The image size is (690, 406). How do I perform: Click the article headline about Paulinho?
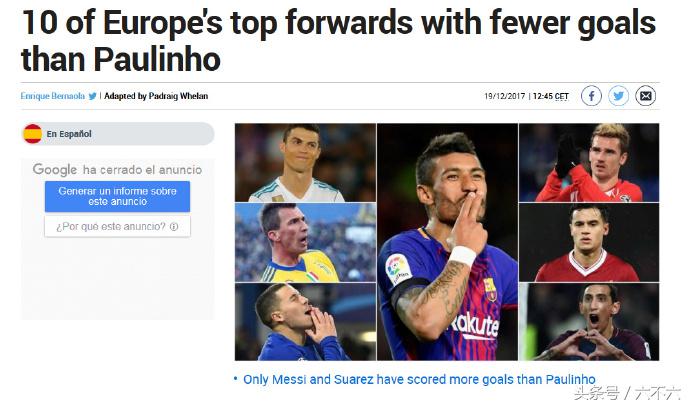[339, 40]
